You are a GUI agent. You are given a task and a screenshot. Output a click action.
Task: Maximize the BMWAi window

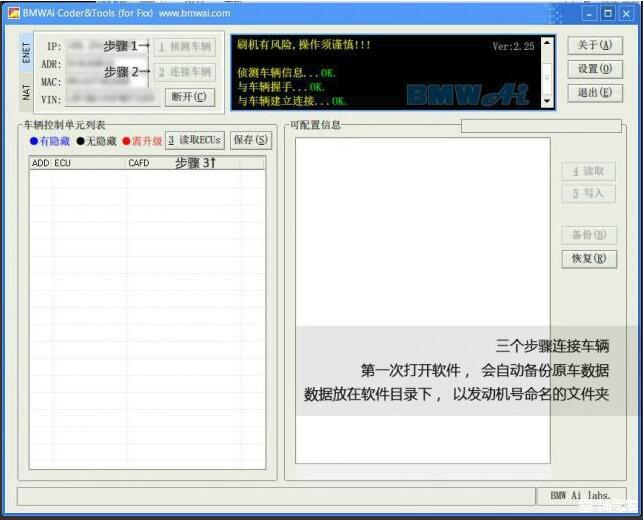coord(608,14)
